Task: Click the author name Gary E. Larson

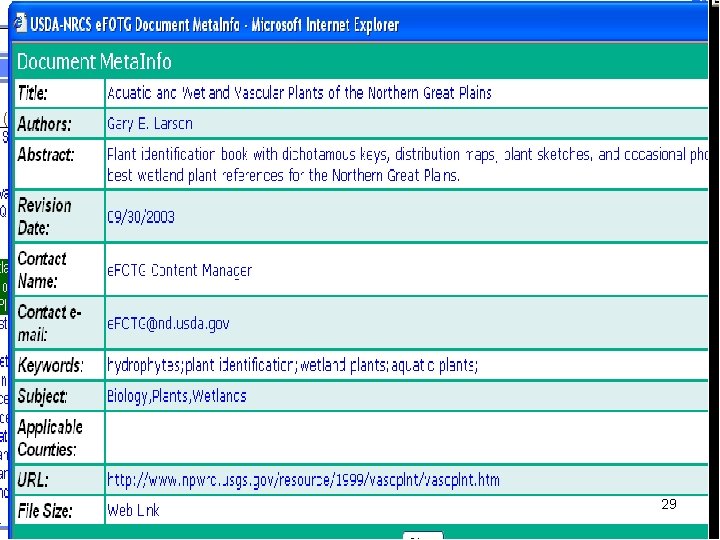Action: point(150,124)
